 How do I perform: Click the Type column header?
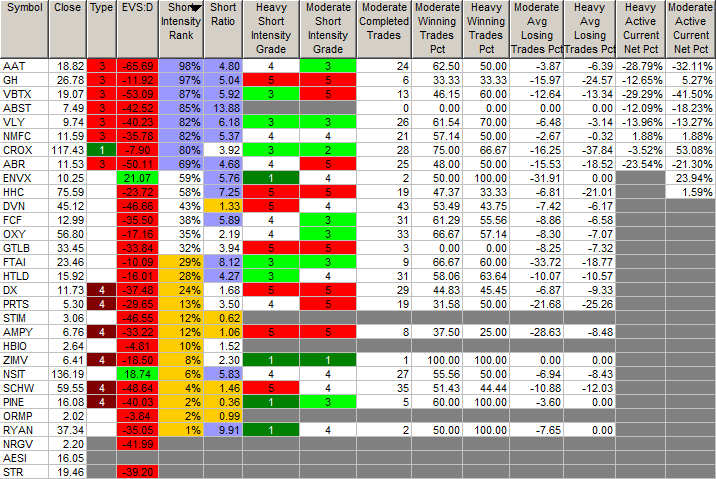click(x=101, y=29)
